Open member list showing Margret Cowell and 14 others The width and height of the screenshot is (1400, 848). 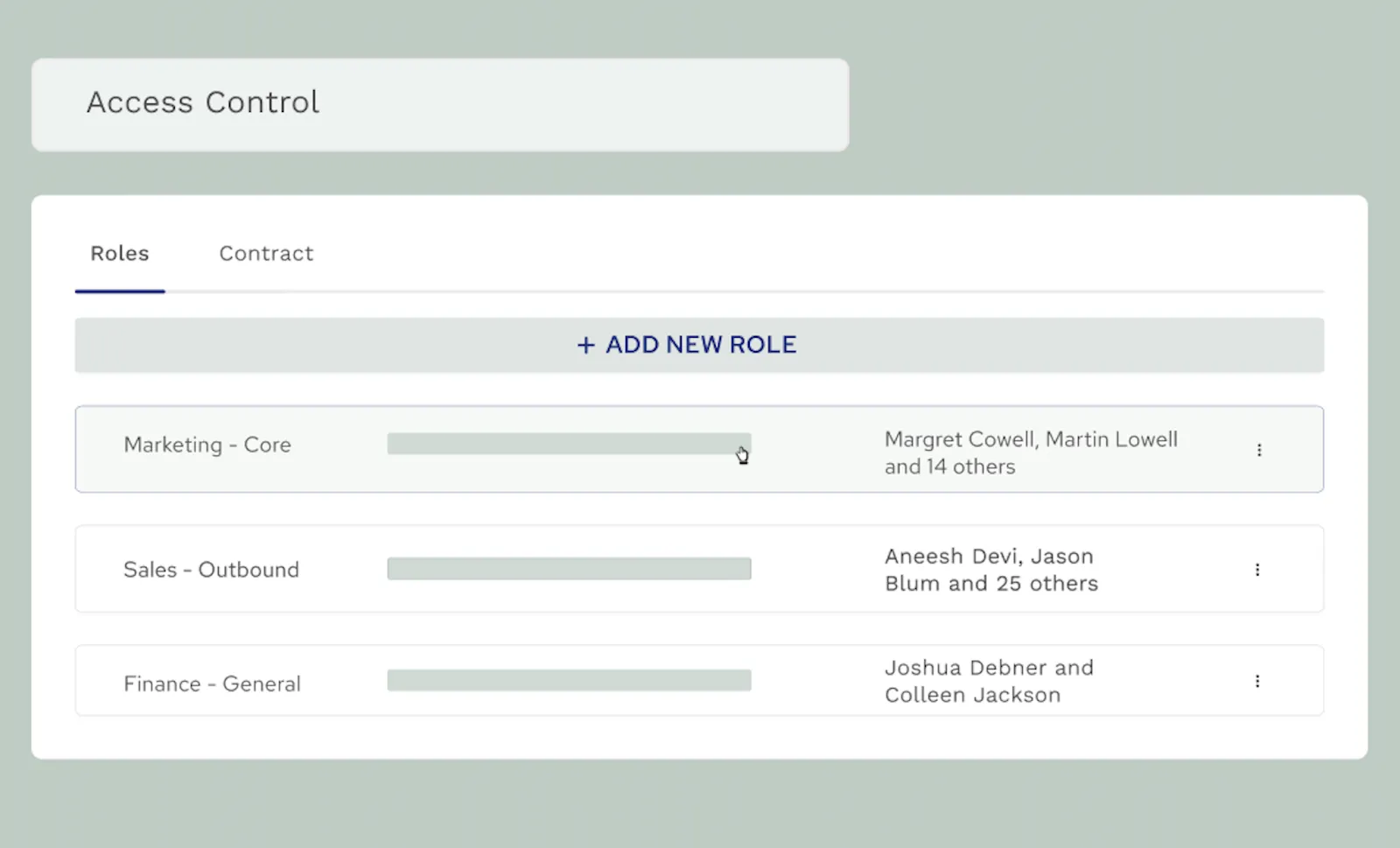click(x=1031, y=452)
